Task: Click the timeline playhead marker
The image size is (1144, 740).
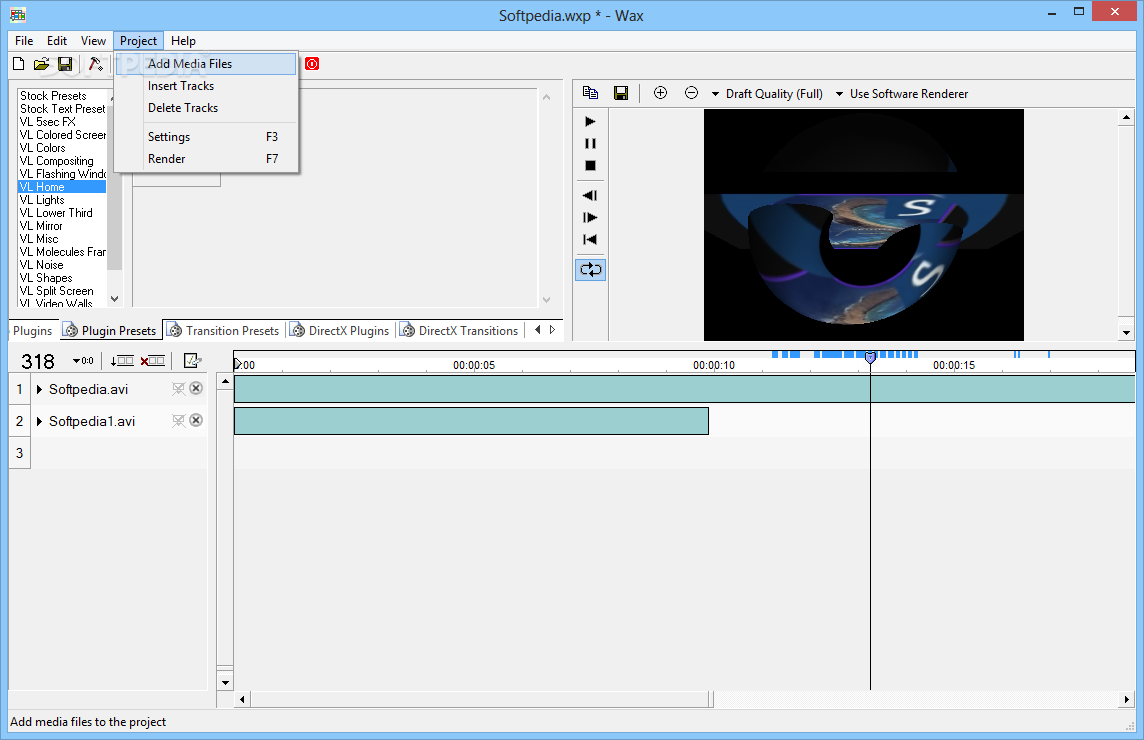Action: click(x=870, y=358)
